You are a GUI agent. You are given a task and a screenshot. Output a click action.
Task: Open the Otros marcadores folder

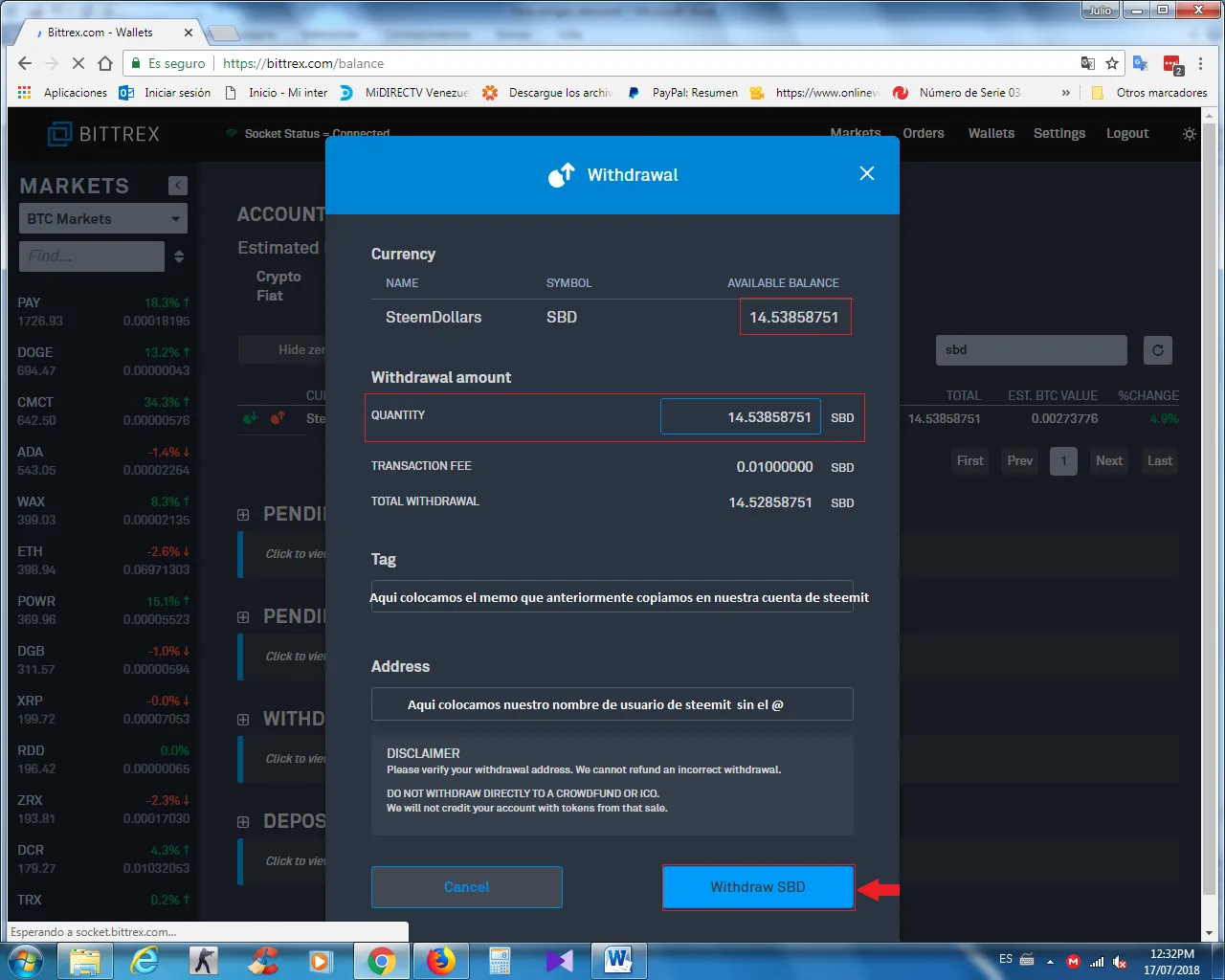click(x=1149, y=93)
